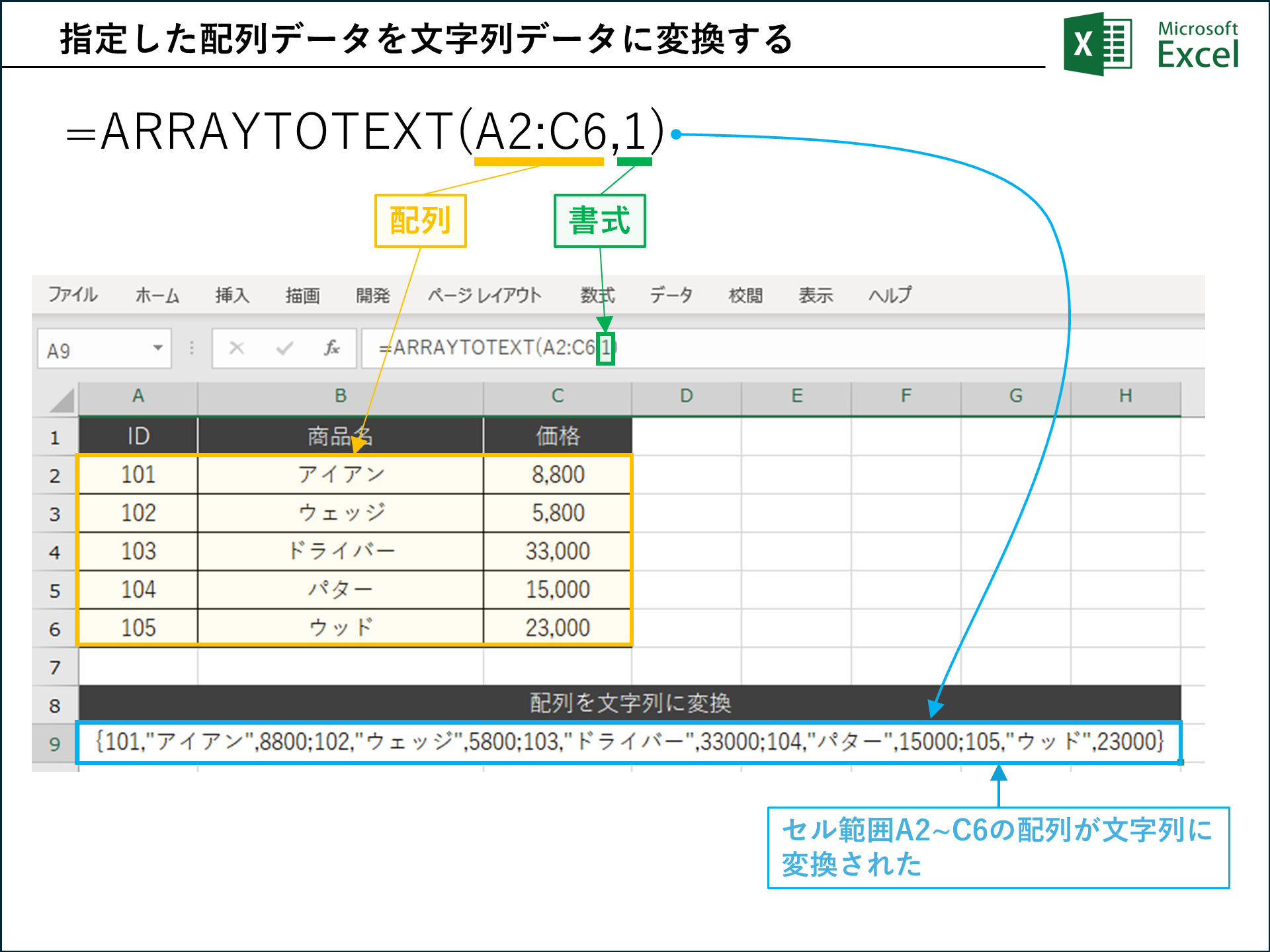Confirm entry with the check mark icon

[x=284, y=348]
